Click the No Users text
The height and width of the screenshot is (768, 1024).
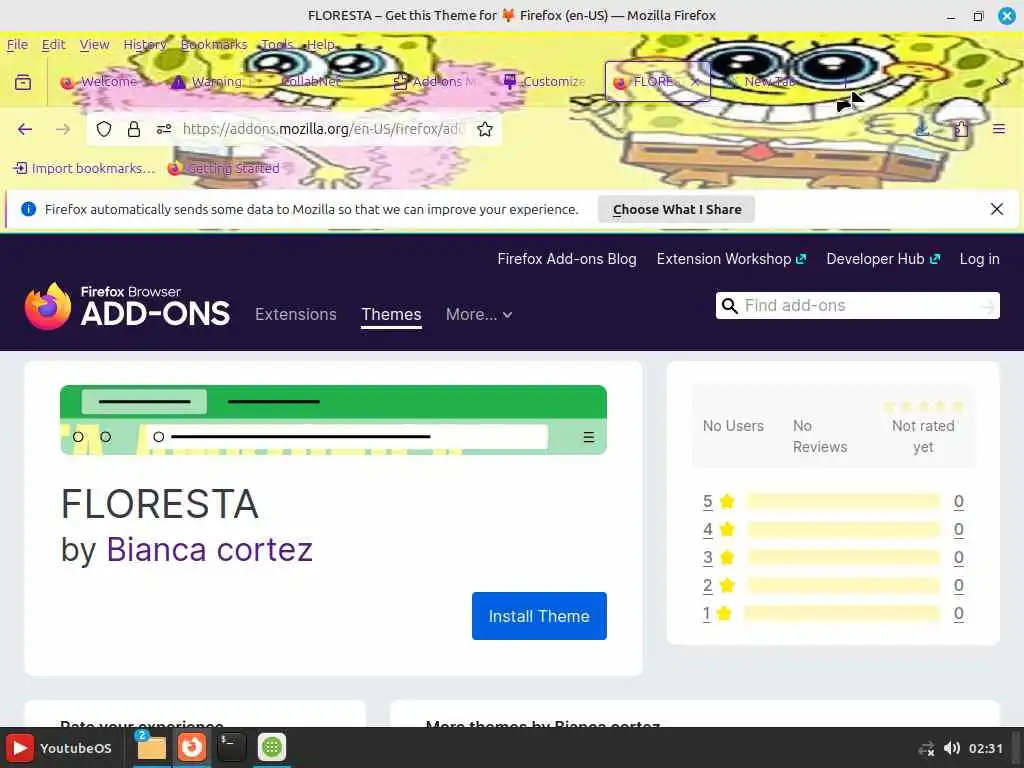click(733, 426)
